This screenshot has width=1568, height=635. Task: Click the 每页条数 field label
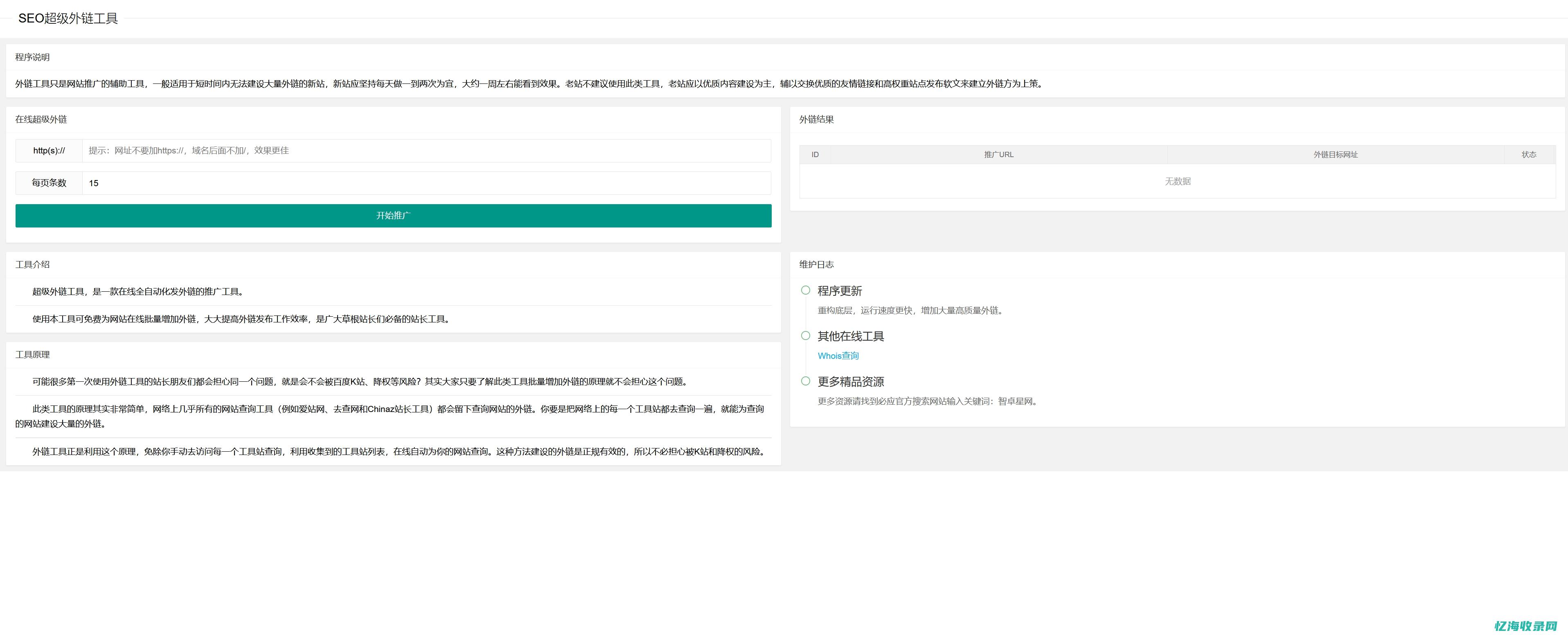click(49, 182)
